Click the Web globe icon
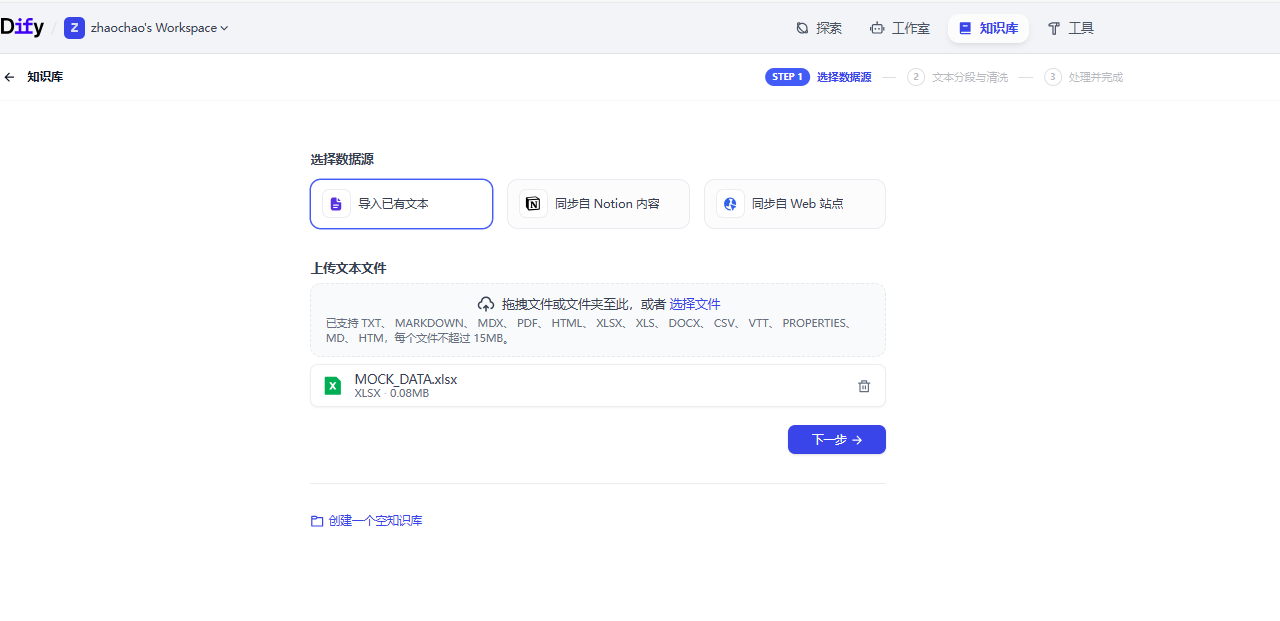The width and height of the screenshot is (1280, 621). pyautogui.click(x=730, y=204)
